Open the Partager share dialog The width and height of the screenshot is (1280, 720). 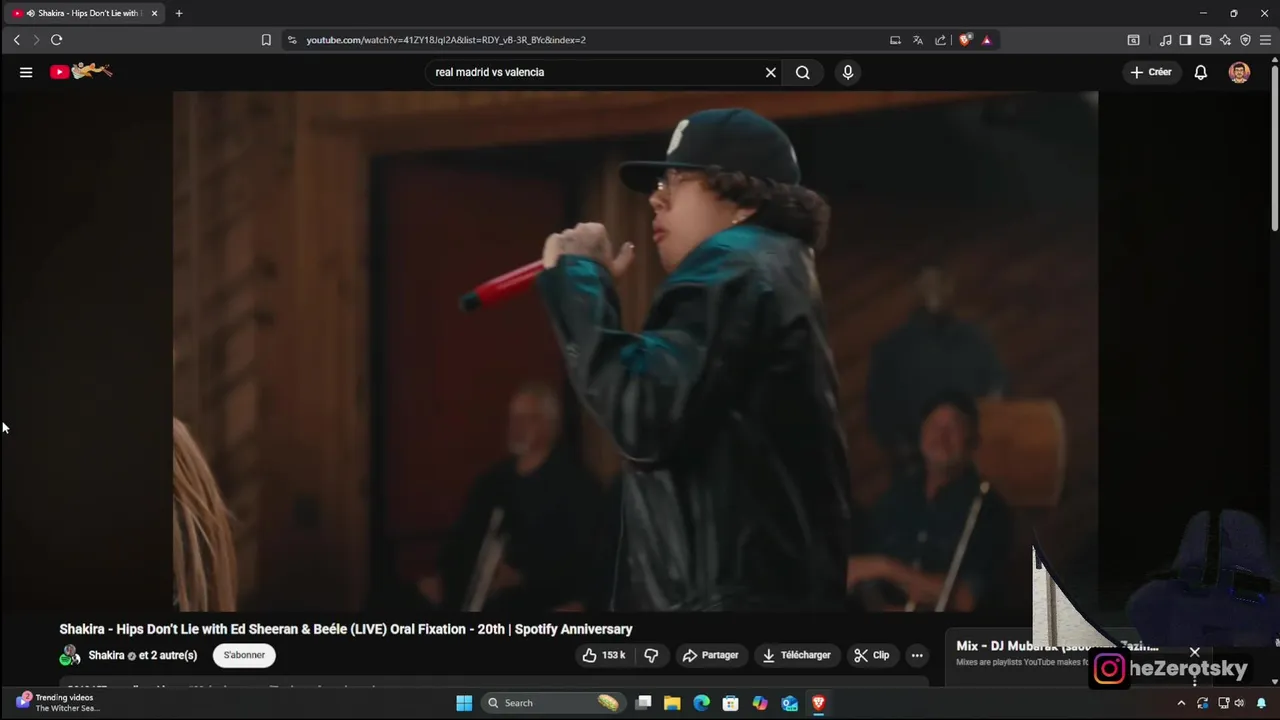710,655
